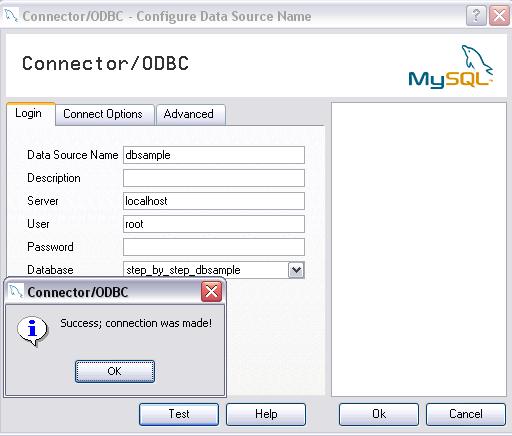This screenshot has width=512, height=436.
Task: Expand the Database dropdown arrow
Action: click(296, 270)
